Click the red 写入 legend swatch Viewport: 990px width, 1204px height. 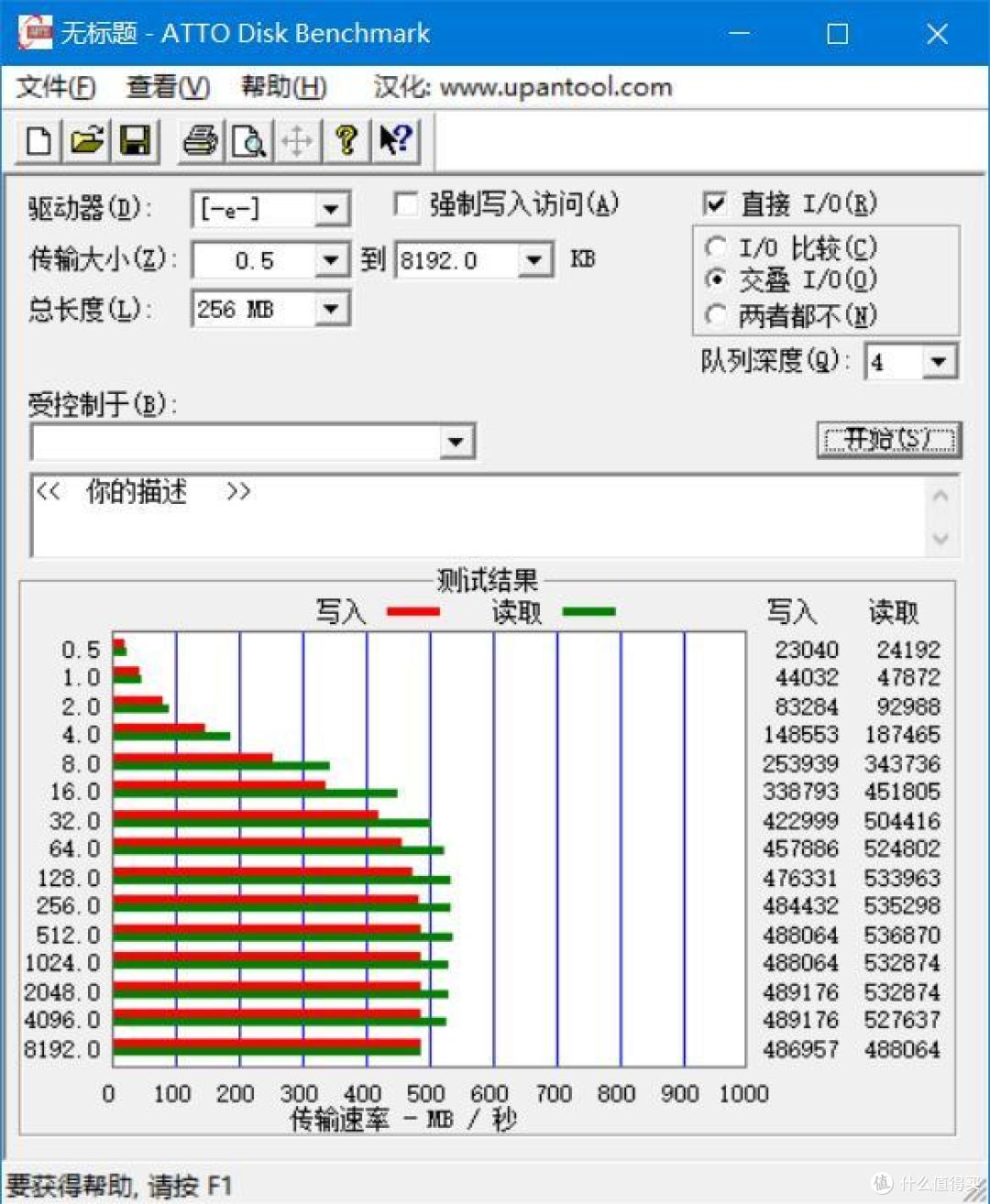pyautogui.click(x=412, y=611)
